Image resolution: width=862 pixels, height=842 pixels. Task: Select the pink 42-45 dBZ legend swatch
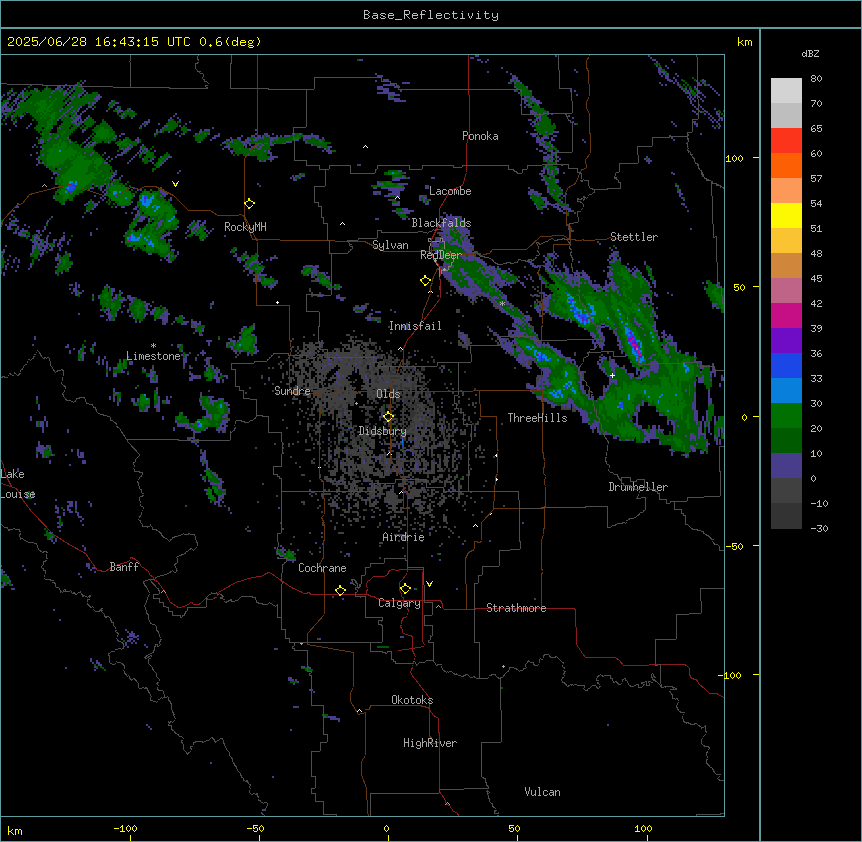pyautogui.click(x=786, y=291)
